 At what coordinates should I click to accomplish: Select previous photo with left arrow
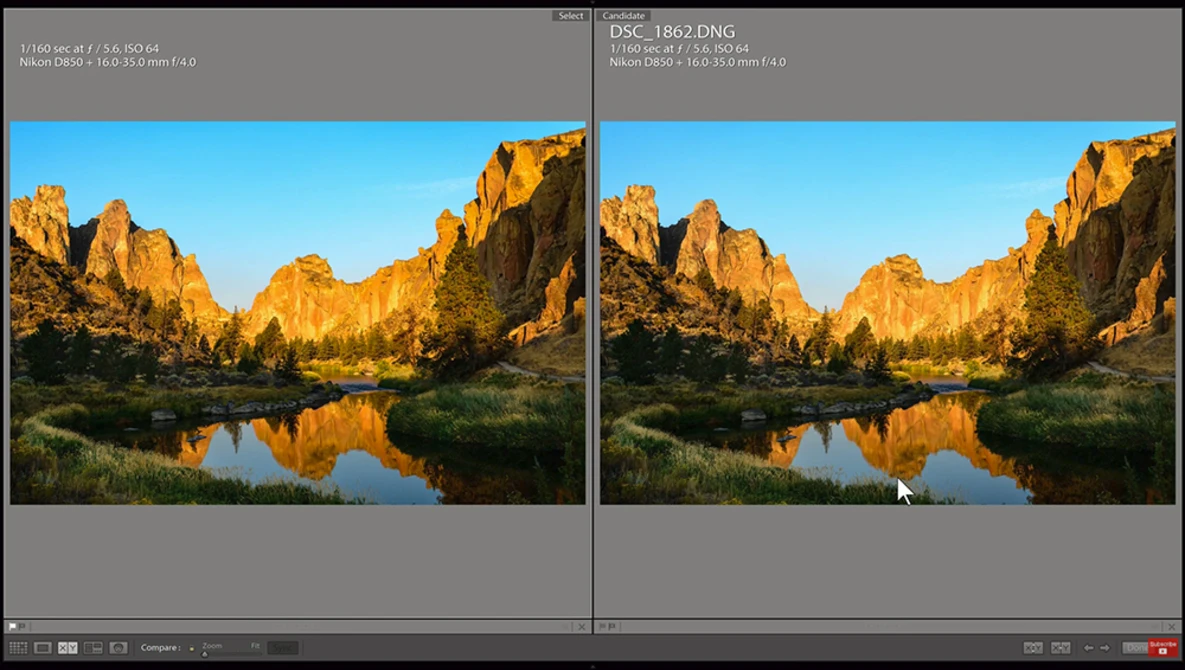(x=1088, y=648)
